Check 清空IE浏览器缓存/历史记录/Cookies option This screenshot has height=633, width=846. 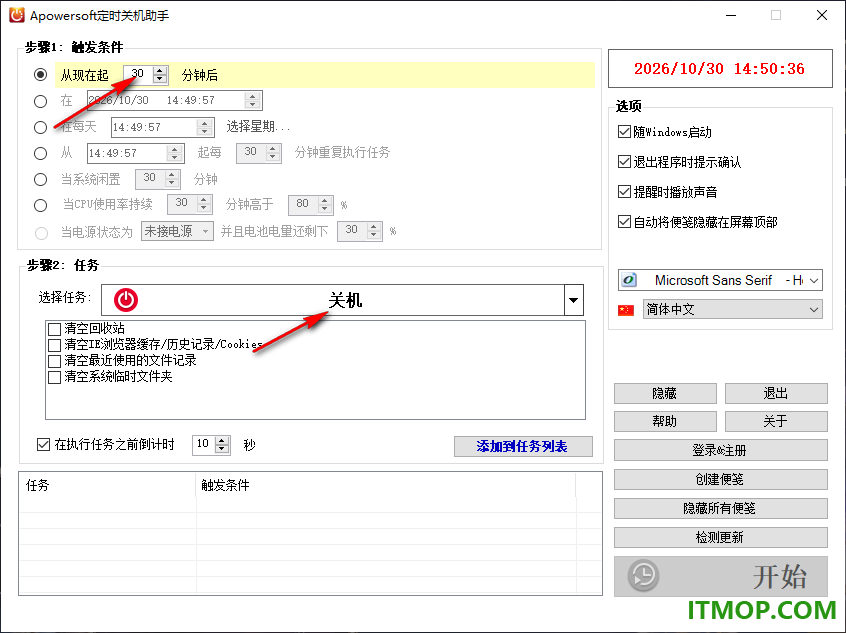click(x=54, y=344)
